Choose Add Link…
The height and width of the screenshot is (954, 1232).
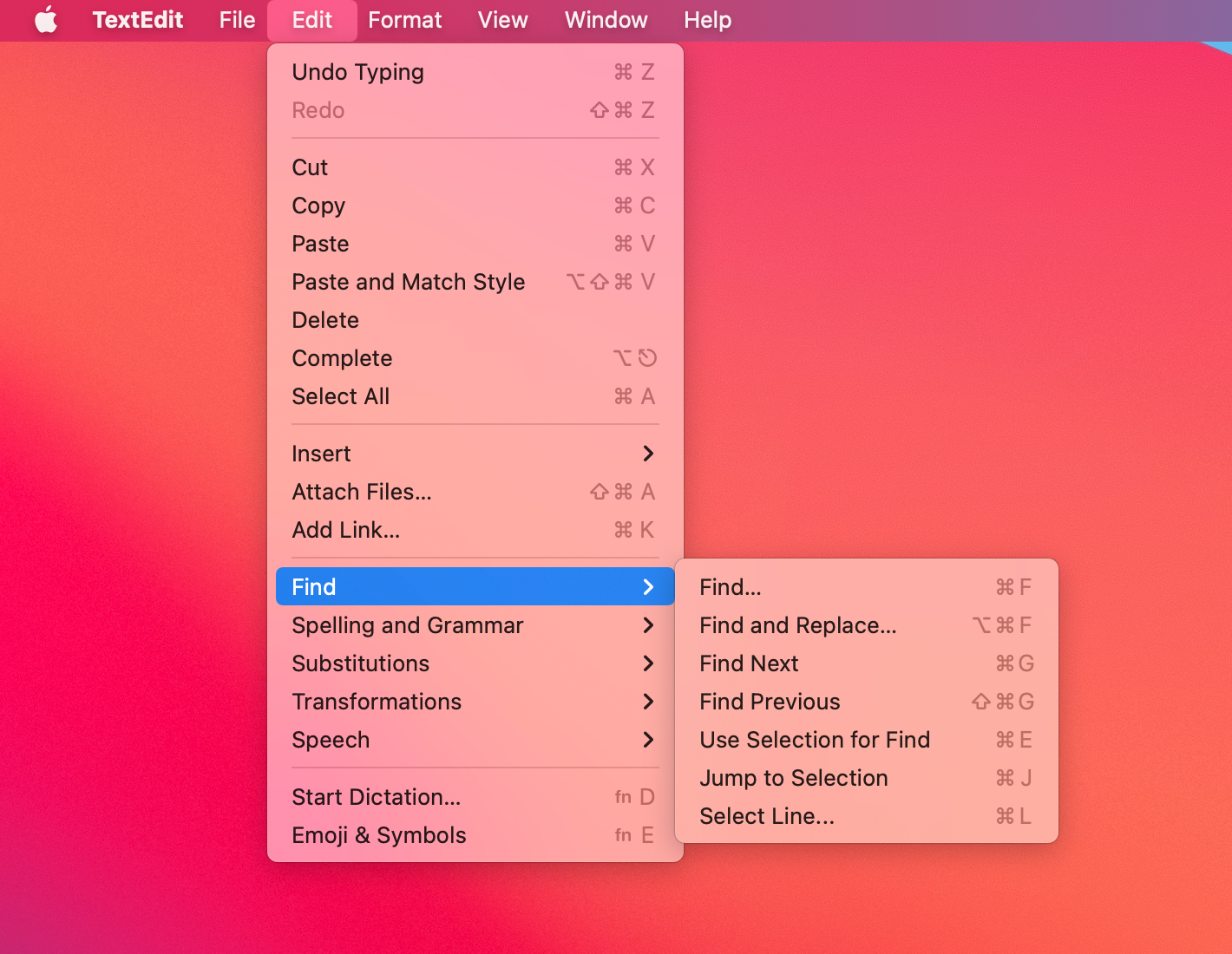475,530
